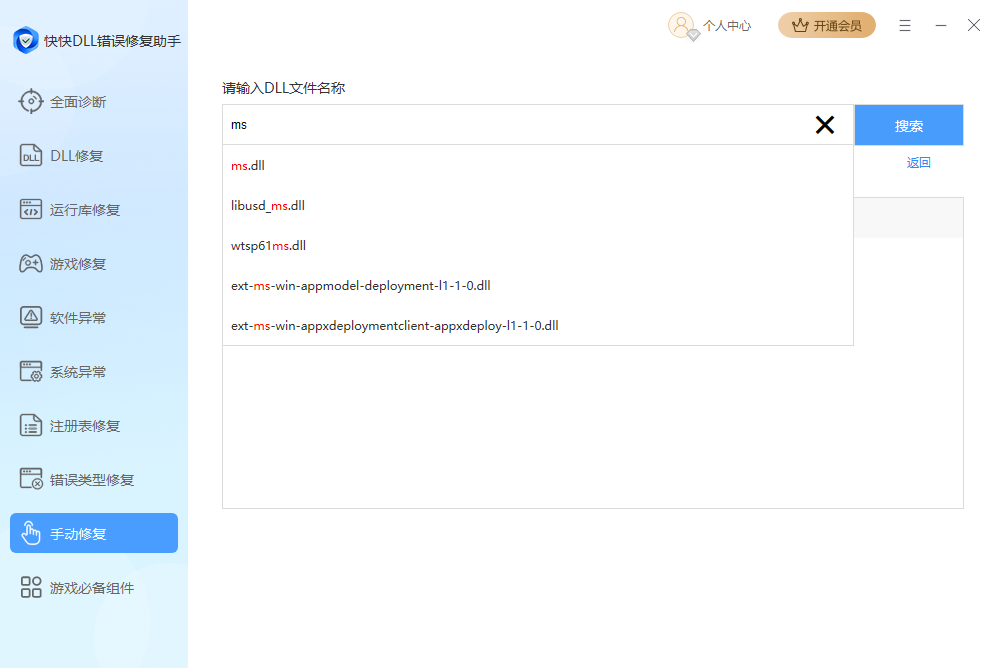998x668 pixels.
Task: Open 注册表修复 registry repair icon
Action: click(x=31, y=426)
